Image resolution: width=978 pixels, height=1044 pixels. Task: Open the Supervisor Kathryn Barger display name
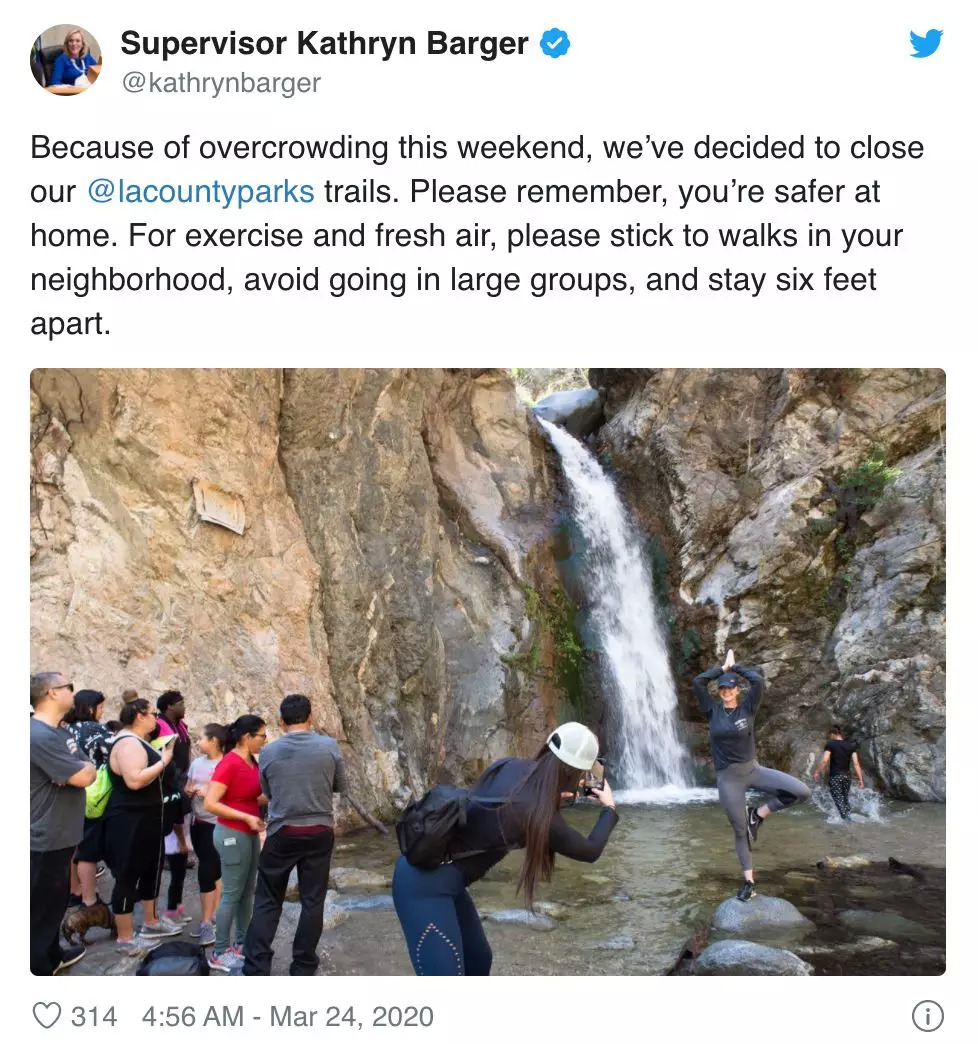click(324, 43)
